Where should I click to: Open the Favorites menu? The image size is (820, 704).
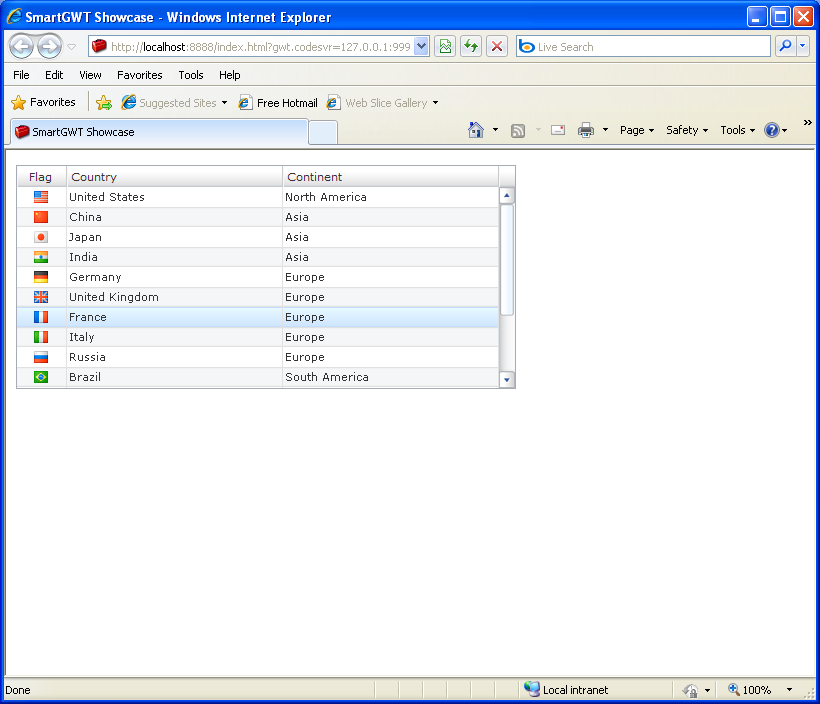[x=140, y=75]
